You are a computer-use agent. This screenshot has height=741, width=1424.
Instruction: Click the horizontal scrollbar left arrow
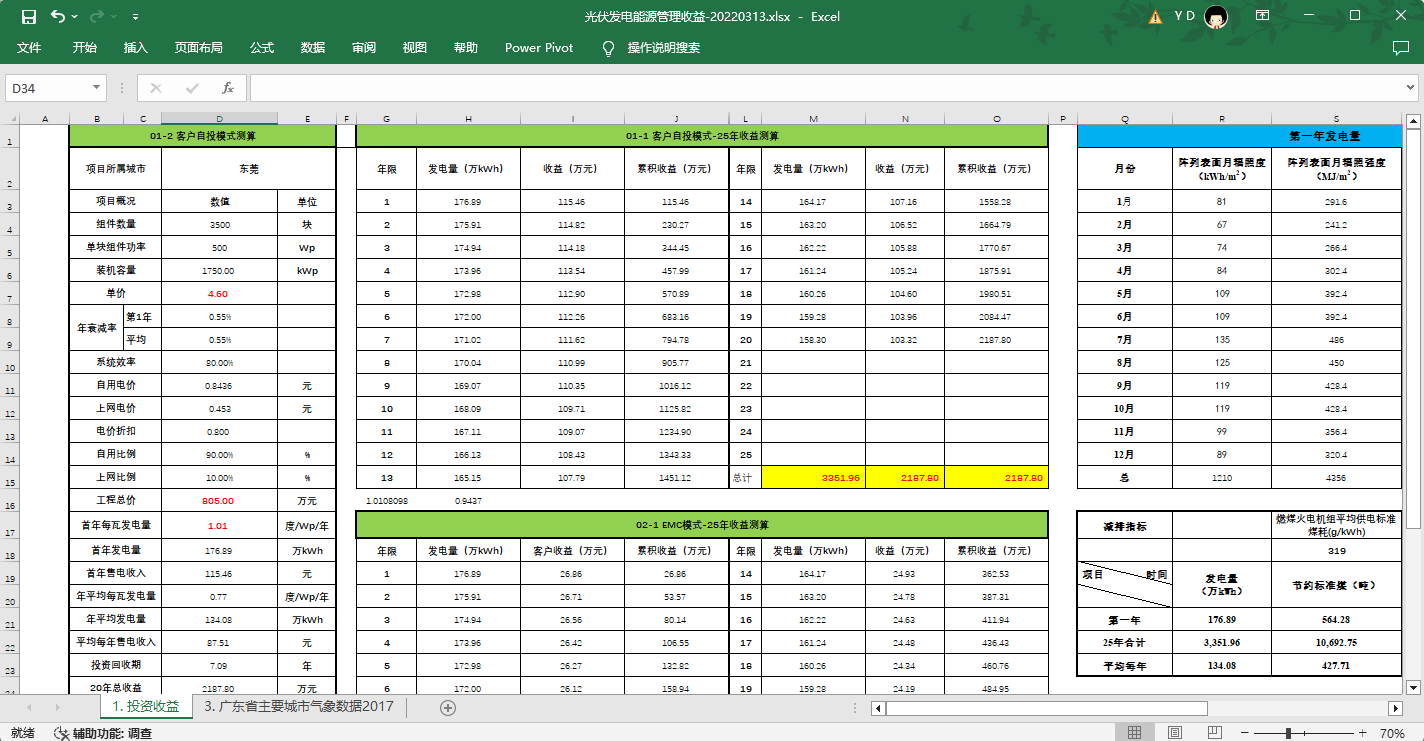(x=878, y=708)
